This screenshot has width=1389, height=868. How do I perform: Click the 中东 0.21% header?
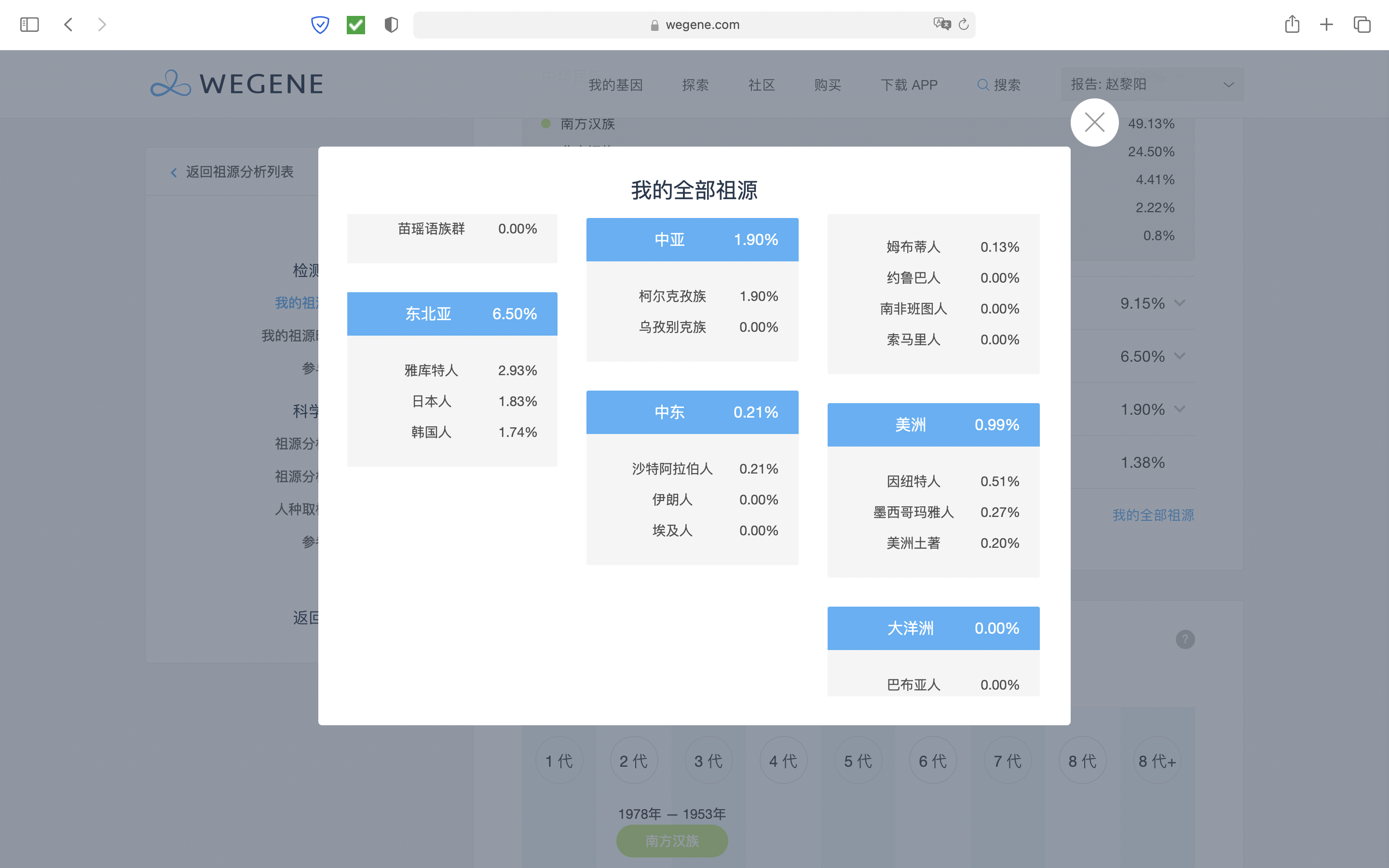[692, 412]
